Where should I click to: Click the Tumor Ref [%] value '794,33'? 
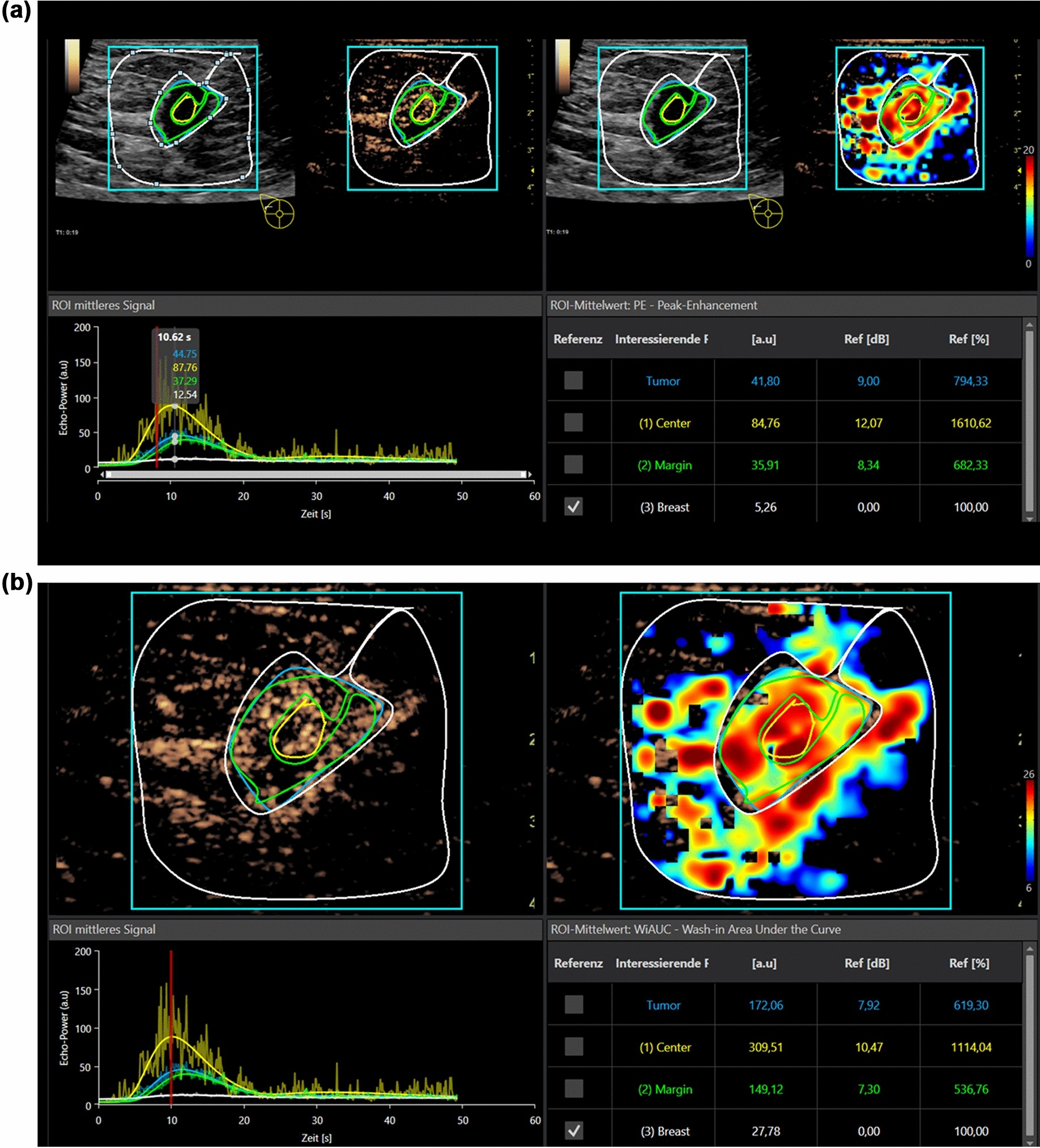970,381
